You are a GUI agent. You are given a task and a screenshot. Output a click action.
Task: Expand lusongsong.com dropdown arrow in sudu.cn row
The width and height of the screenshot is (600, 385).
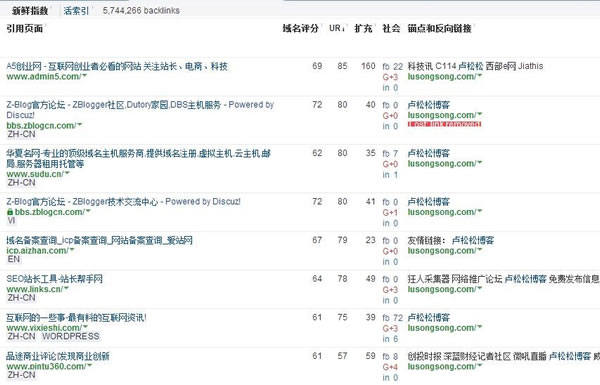tap(479, 163)
